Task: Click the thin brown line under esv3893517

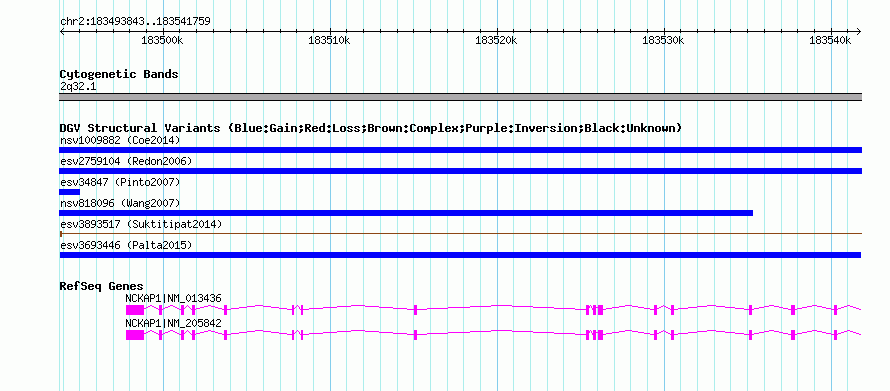Action: tap(460, 233)
